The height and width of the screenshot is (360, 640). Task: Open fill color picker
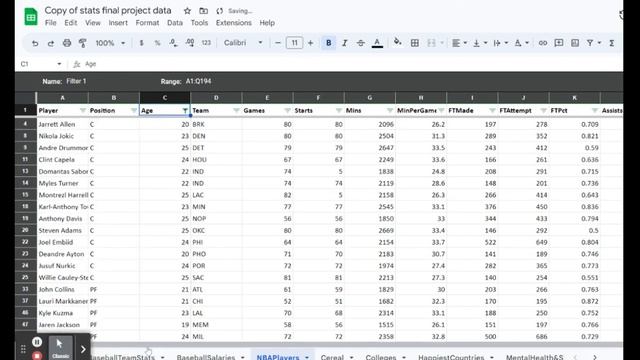(x=397, y=42)
